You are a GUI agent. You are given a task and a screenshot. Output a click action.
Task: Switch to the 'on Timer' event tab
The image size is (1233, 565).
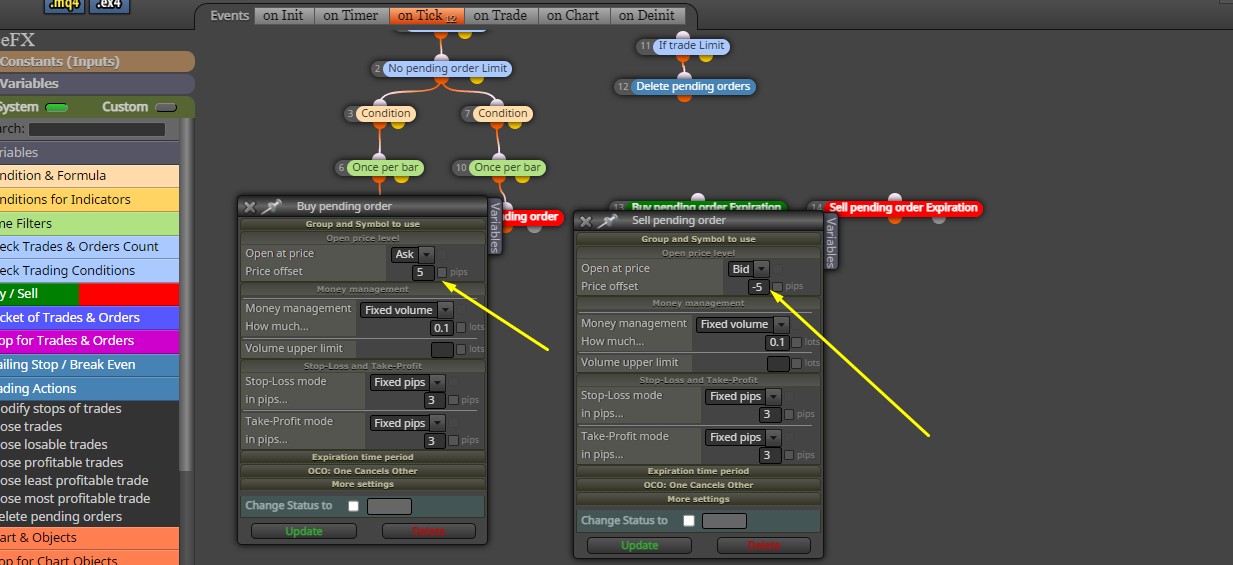point(351,16)
